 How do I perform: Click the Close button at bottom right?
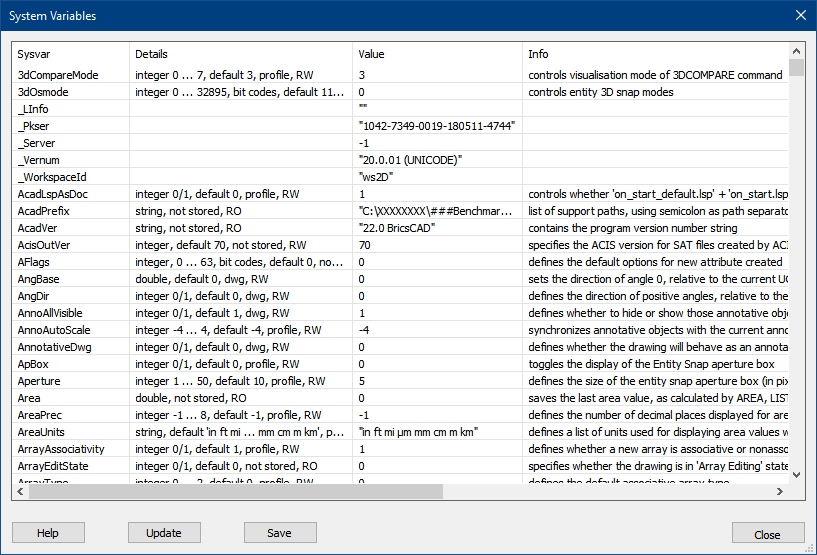[767, 533]
